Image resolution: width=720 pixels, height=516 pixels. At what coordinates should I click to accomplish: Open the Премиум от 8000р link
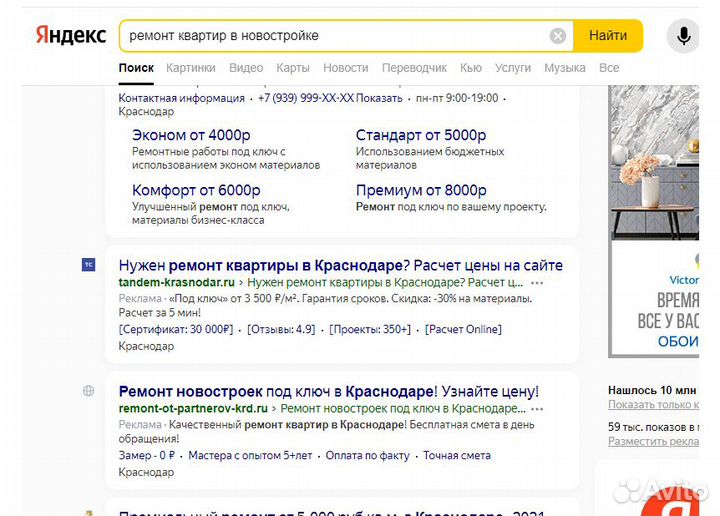[x=421, y=190]
